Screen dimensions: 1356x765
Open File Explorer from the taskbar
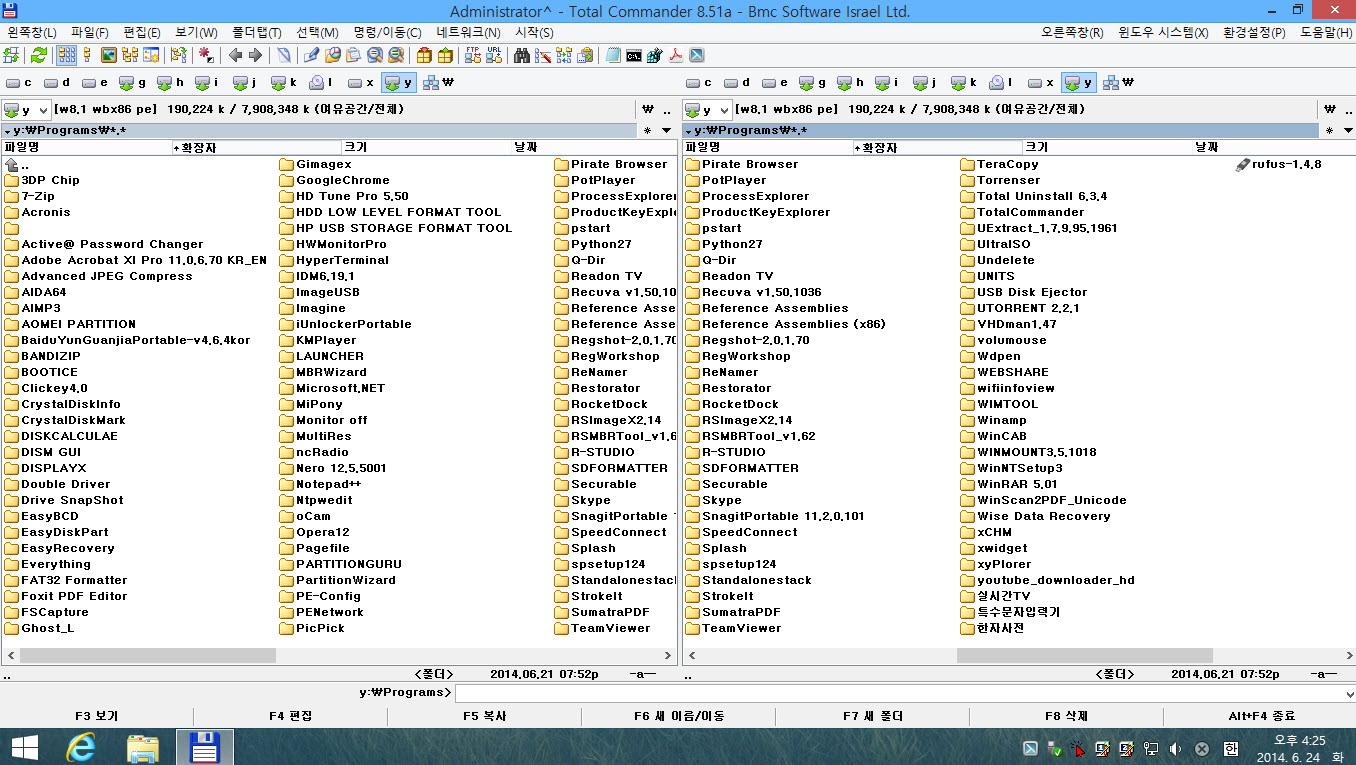point(143,748)
